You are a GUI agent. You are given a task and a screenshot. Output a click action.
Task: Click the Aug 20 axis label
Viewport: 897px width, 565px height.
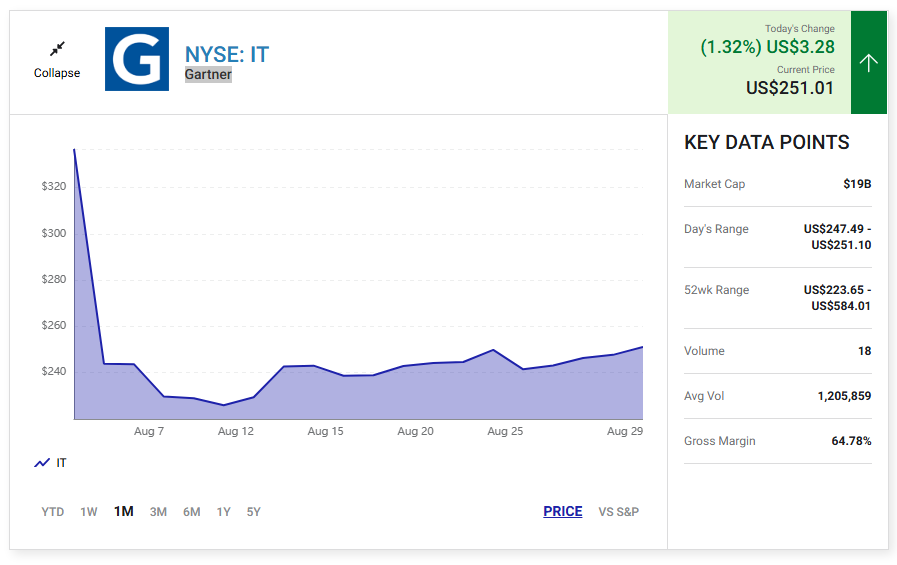(415, 431)
